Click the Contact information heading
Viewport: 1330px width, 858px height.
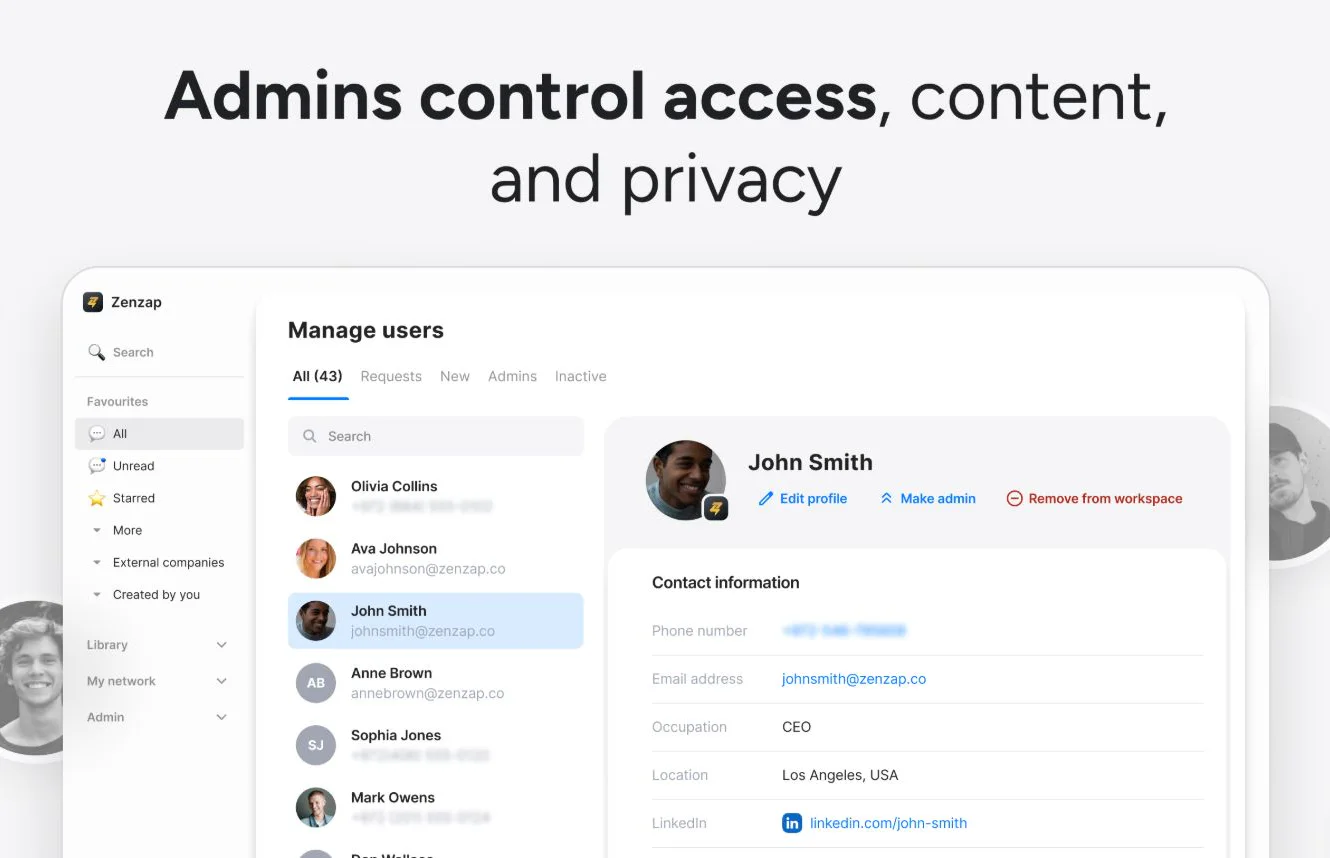coord(725,582)
